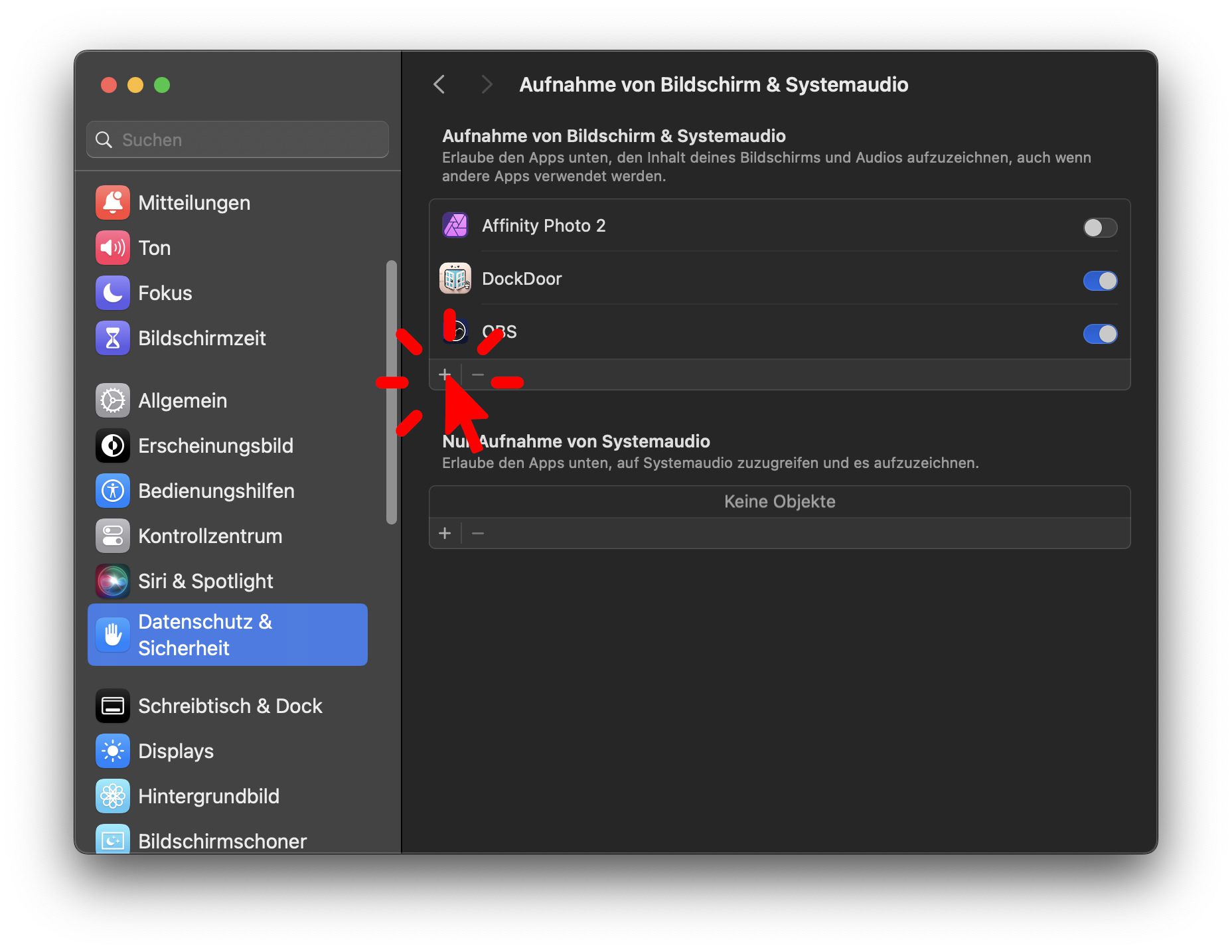The width and height of the screenshot is (1232, 952).
Task: Select the Fokus moon icon
Action: click(x=112, y=293)
